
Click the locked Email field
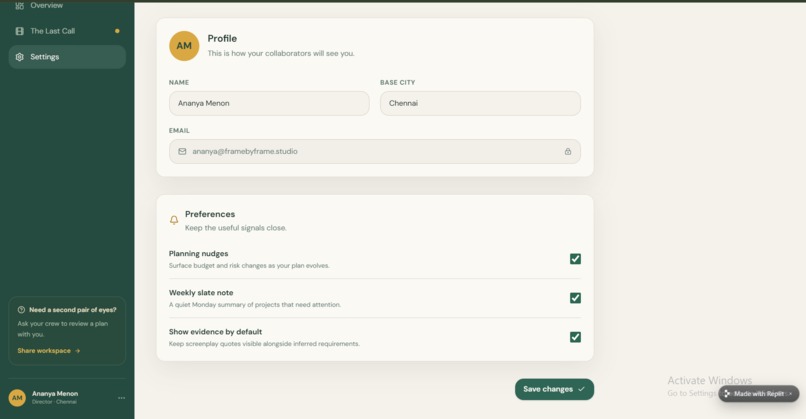(x=375, y=152)
